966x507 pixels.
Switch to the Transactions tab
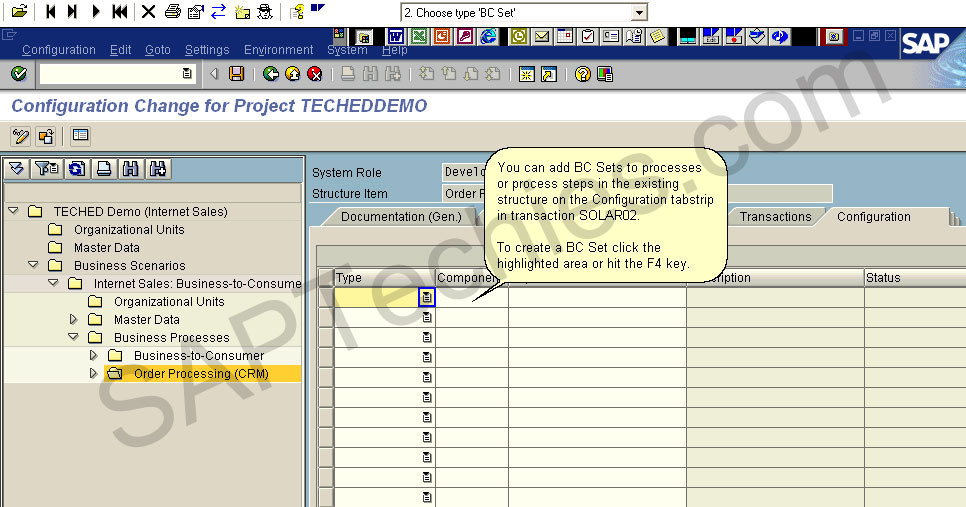click(x=775, y=217)
